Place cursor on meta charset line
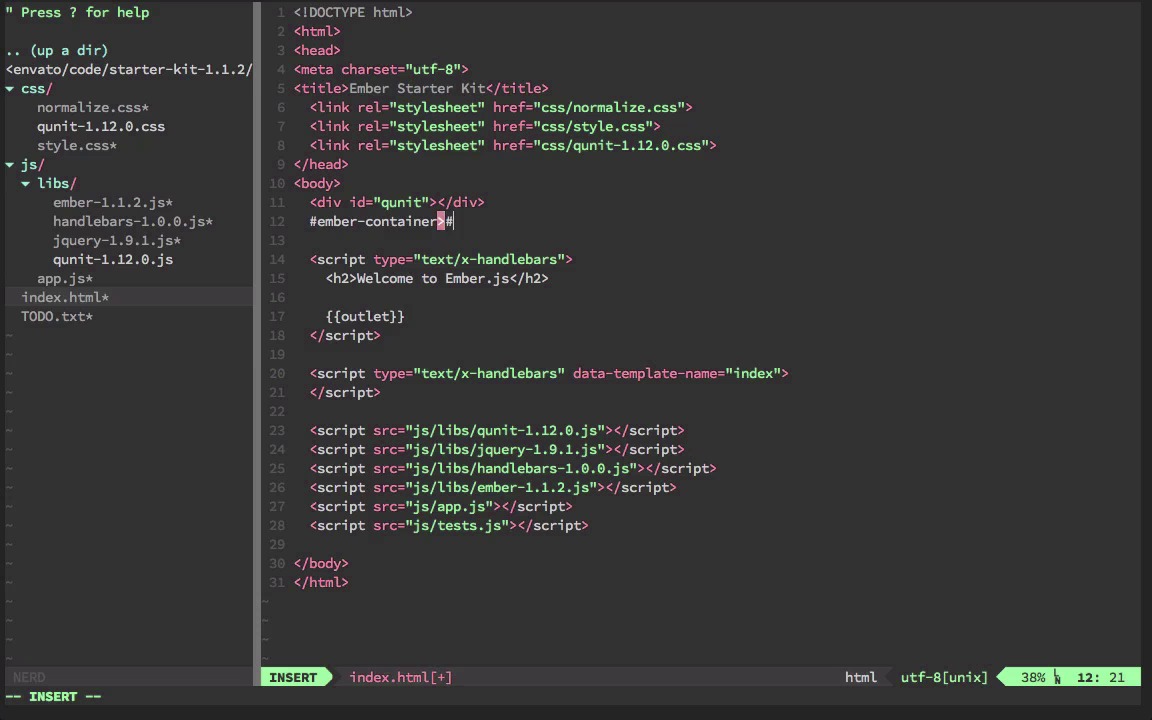Image resolution: width=1152 pixels, height=720 pixels. (381, 70)
